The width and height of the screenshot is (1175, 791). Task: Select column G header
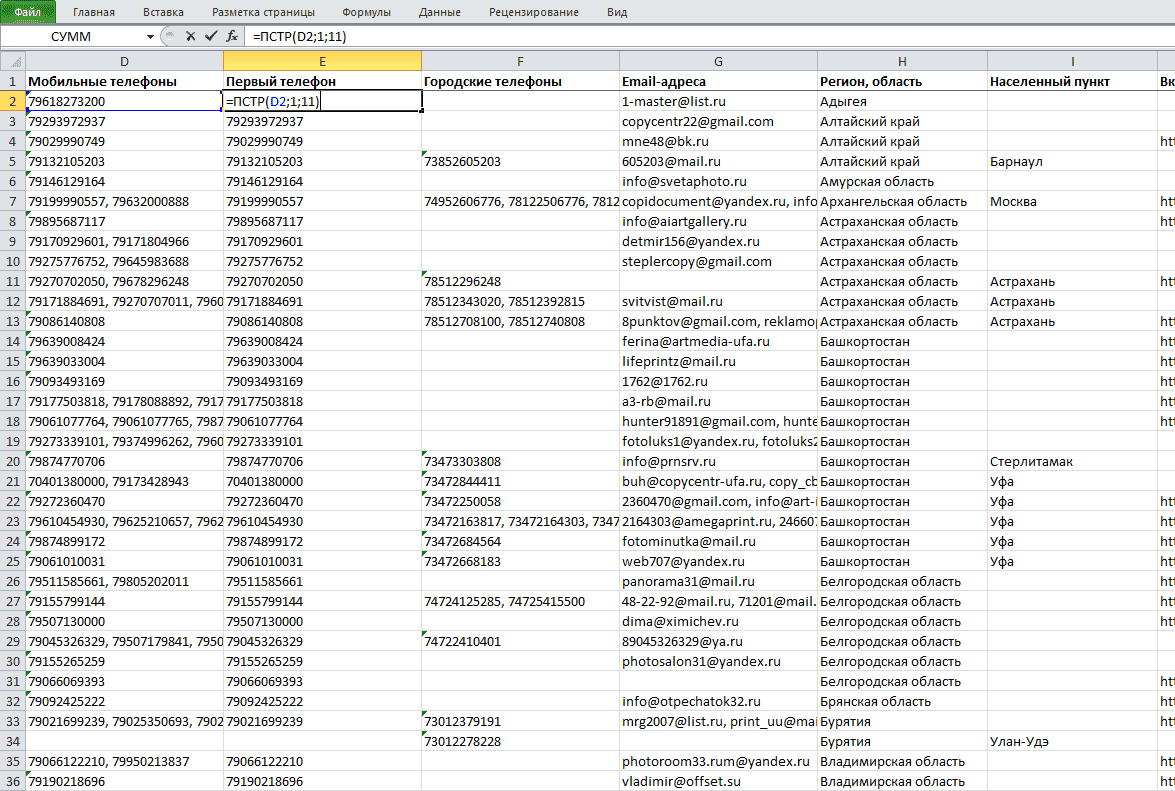pyautogui.click(x=718, y=61)
